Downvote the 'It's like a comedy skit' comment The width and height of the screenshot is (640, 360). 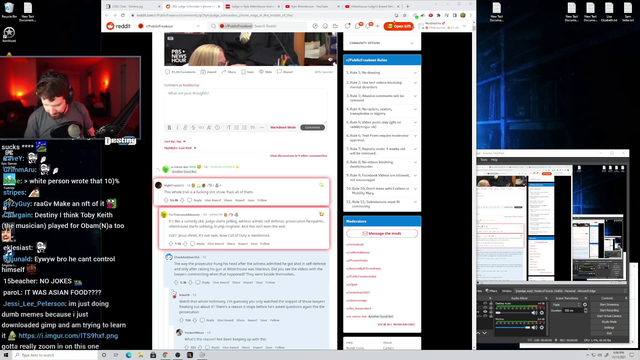point(185,244)
